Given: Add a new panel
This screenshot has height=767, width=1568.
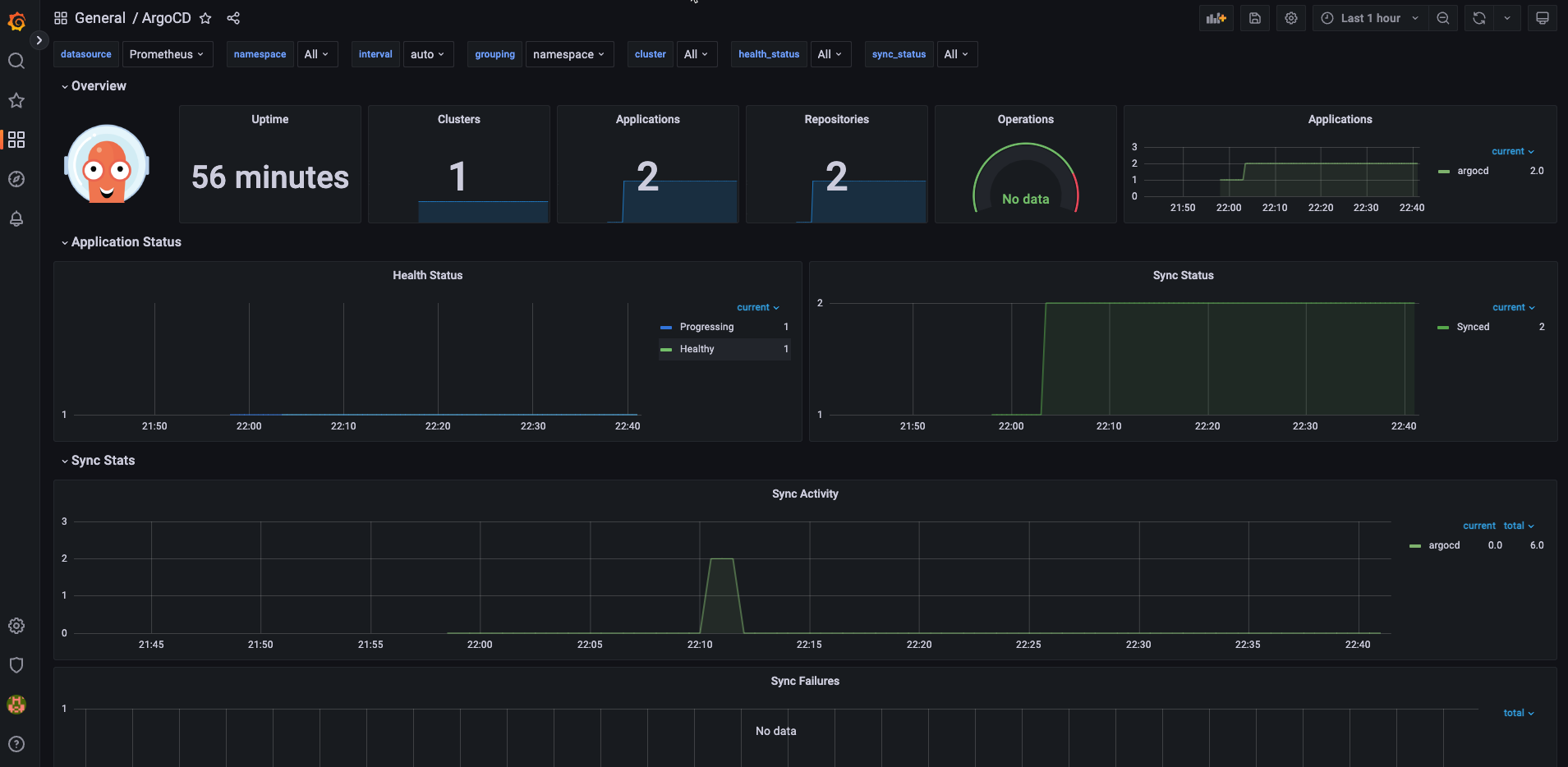Looking at the screenshot, I should 1216,18.
